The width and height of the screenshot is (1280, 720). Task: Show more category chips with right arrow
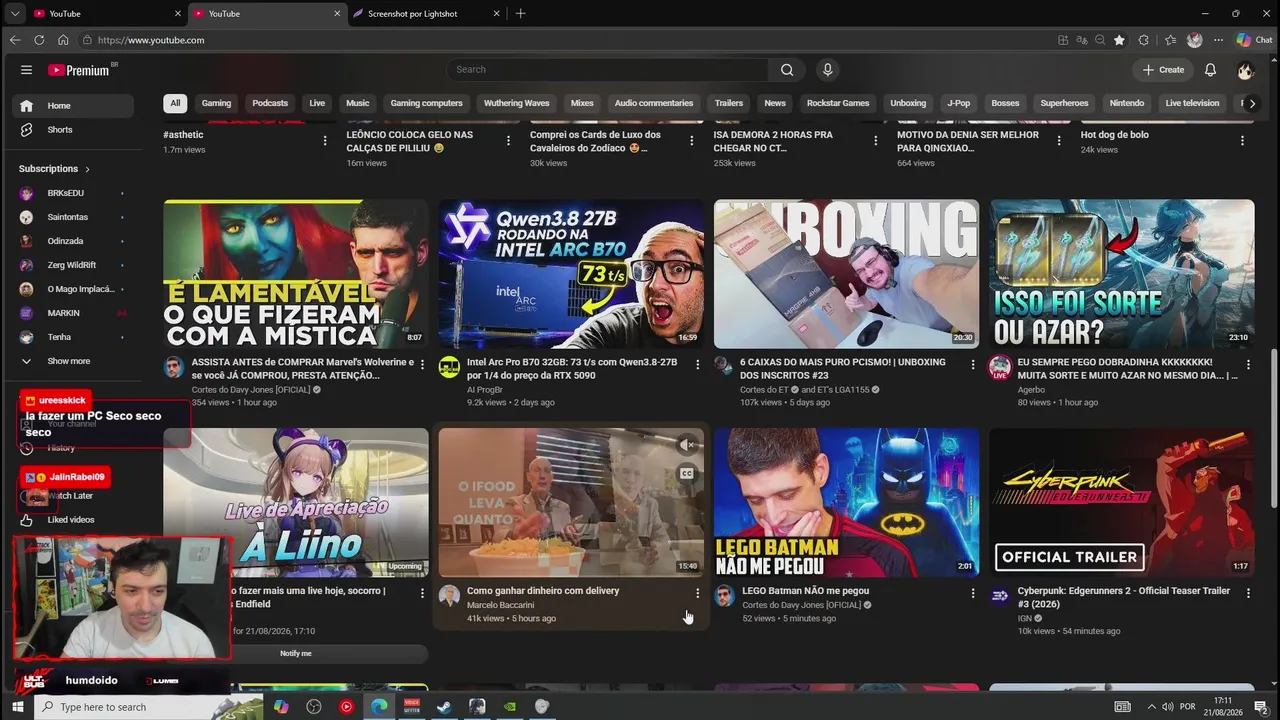coord(1252,103)
